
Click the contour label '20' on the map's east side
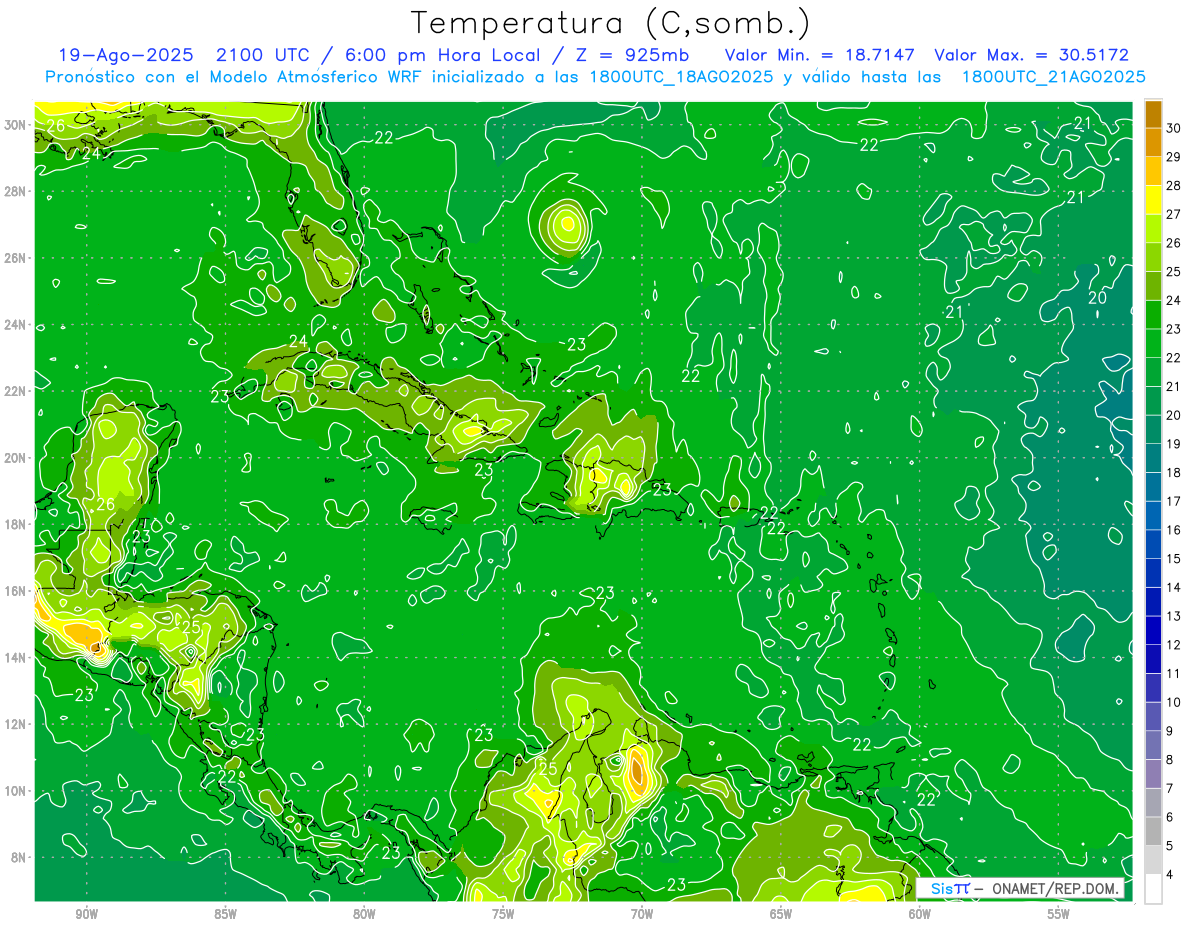pos(1097,298)
